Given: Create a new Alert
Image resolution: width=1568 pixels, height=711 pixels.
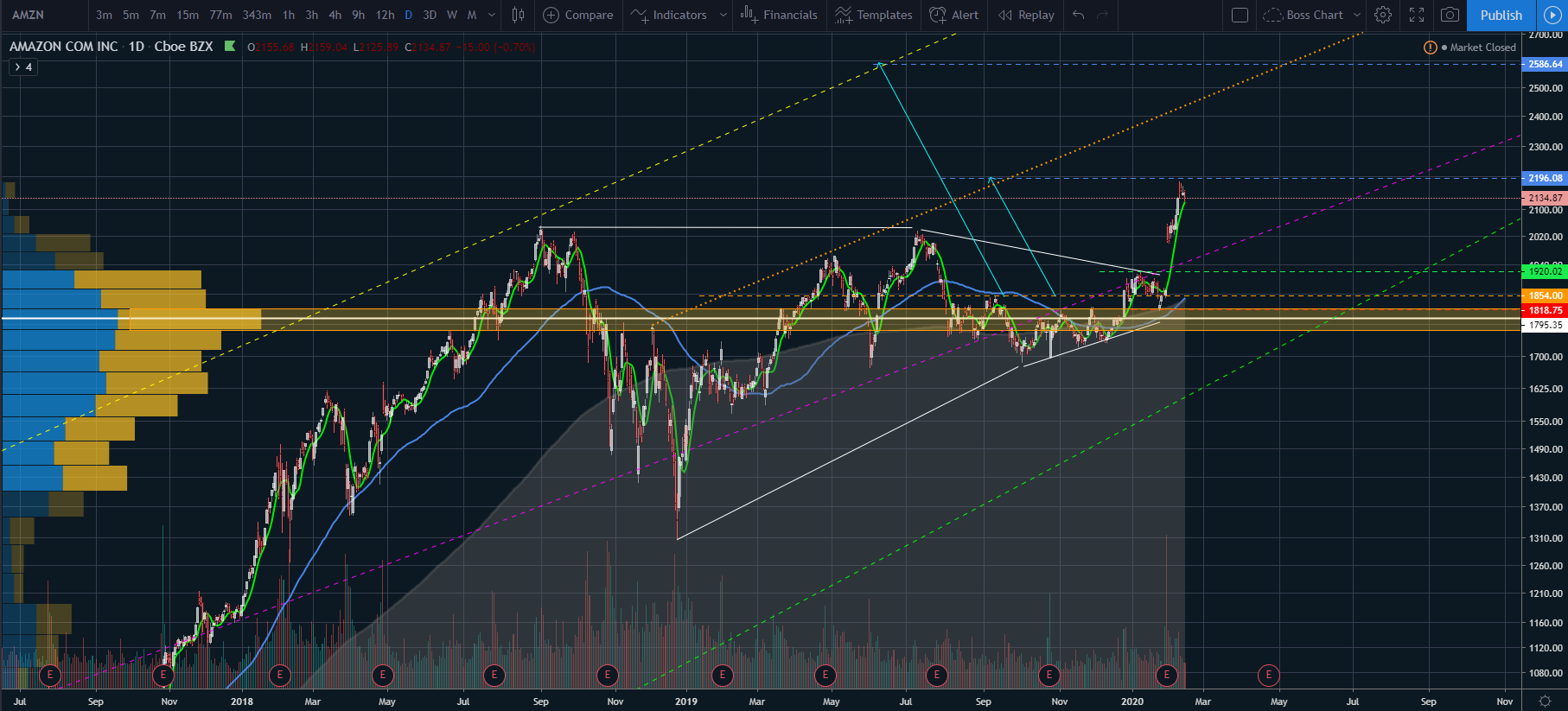Looking at the screenshot, I should click(954, 15).
